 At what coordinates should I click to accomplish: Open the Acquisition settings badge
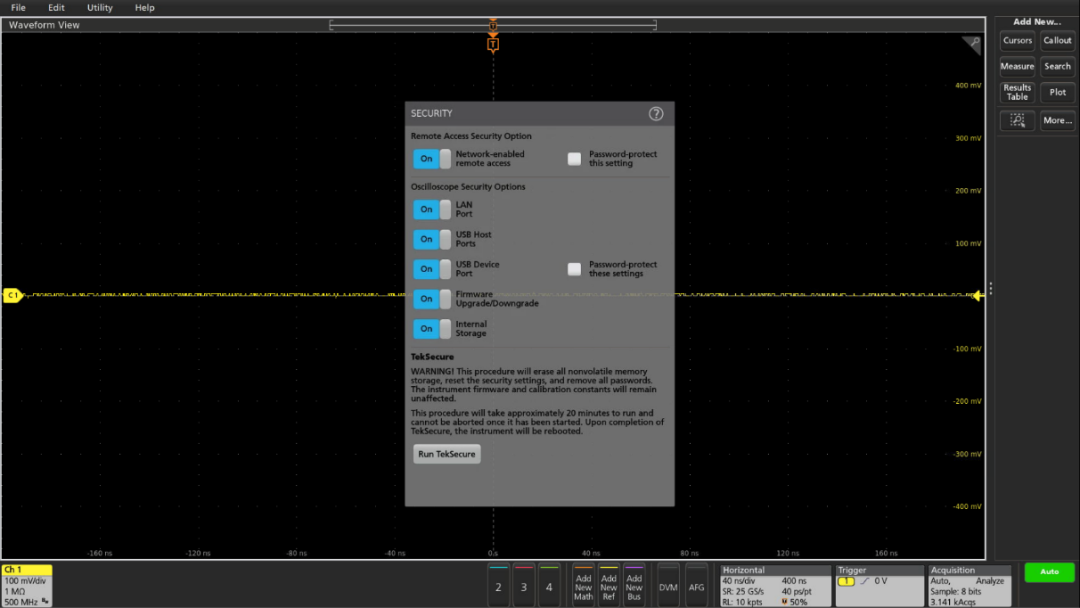click(969, 585)
